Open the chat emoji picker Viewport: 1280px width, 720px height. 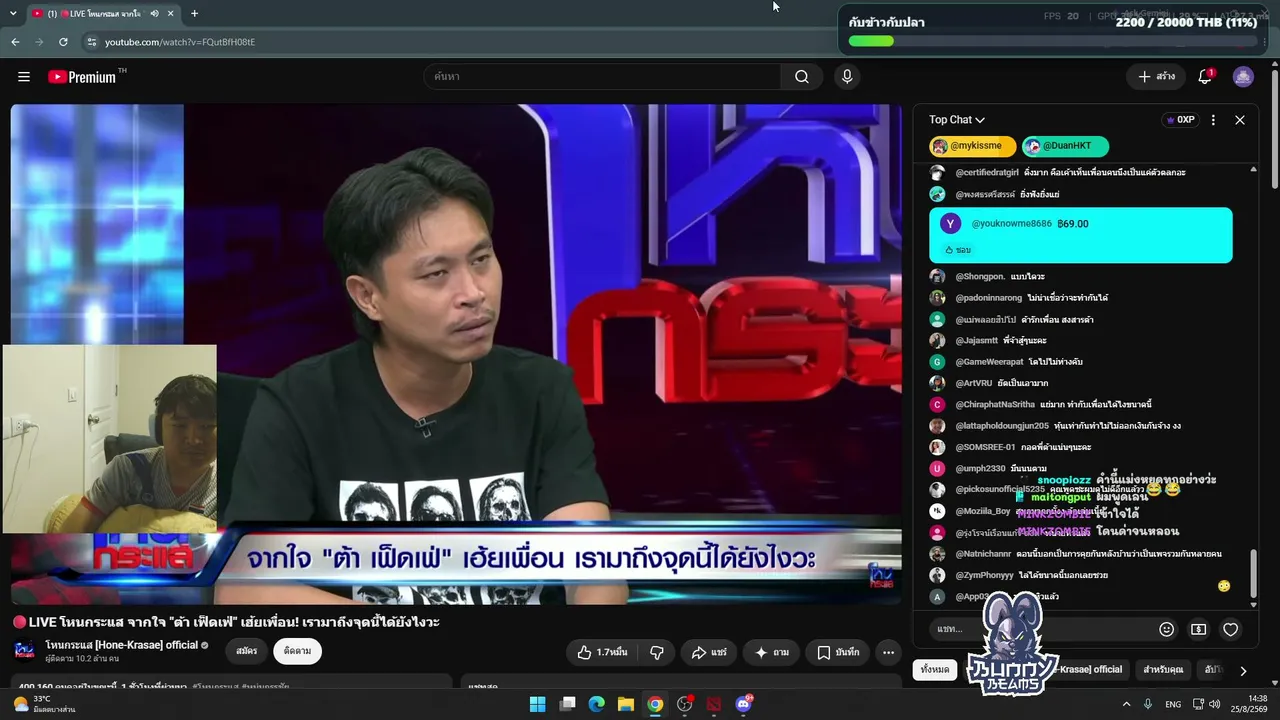tap(1166, 629)
